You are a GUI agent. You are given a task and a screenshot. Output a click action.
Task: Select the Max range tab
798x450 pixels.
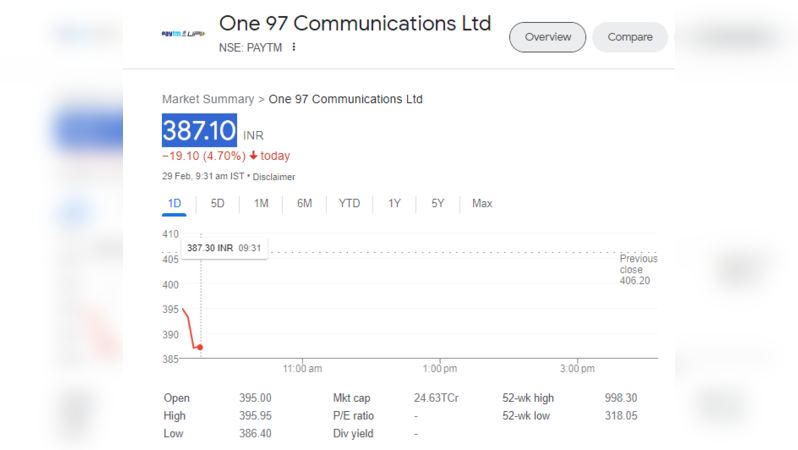[482, 204]
